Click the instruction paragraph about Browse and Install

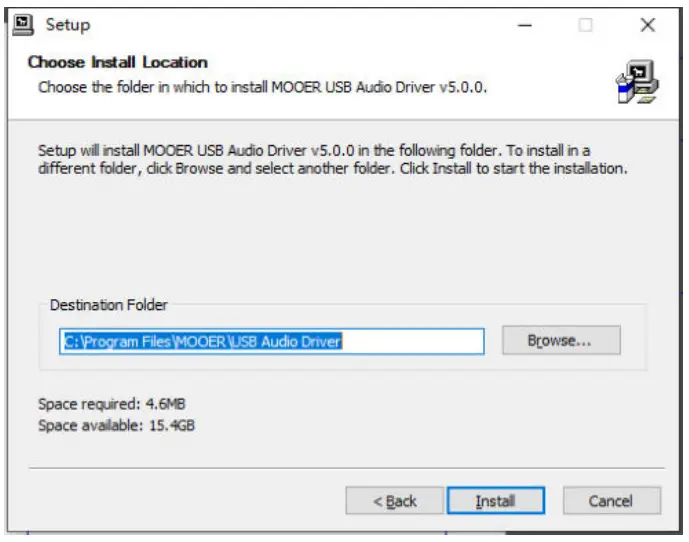pos(332,159)
